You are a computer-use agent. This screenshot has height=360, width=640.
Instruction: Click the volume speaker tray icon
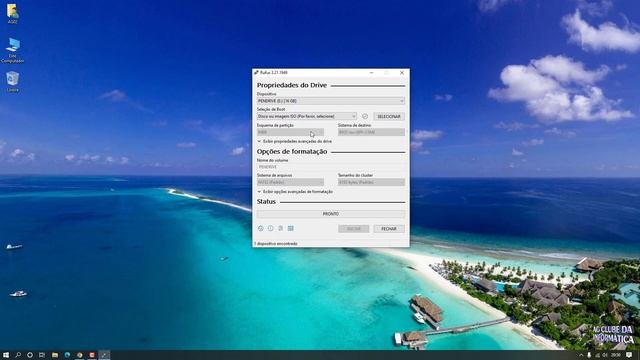605,355
